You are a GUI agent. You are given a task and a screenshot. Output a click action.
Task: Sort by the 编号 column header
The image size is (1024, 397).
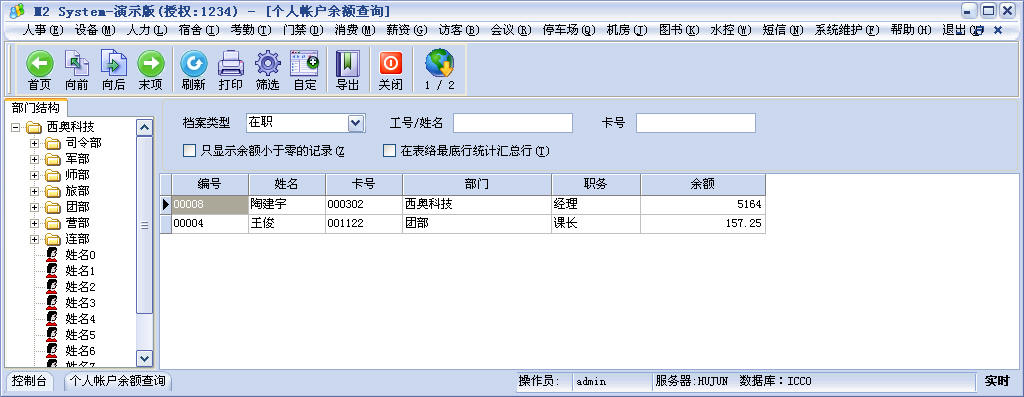point(210,184)
